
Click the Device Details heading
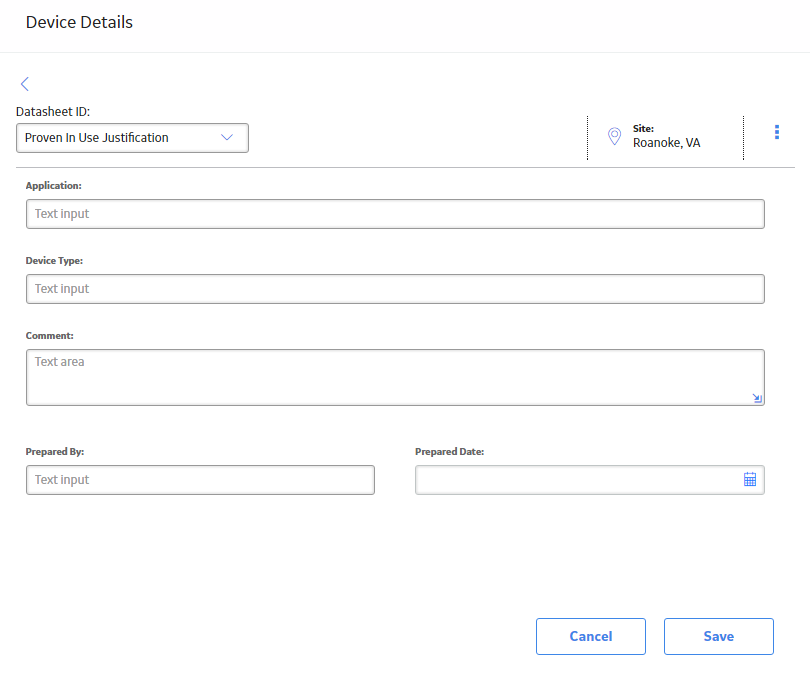tap(79, 22)
